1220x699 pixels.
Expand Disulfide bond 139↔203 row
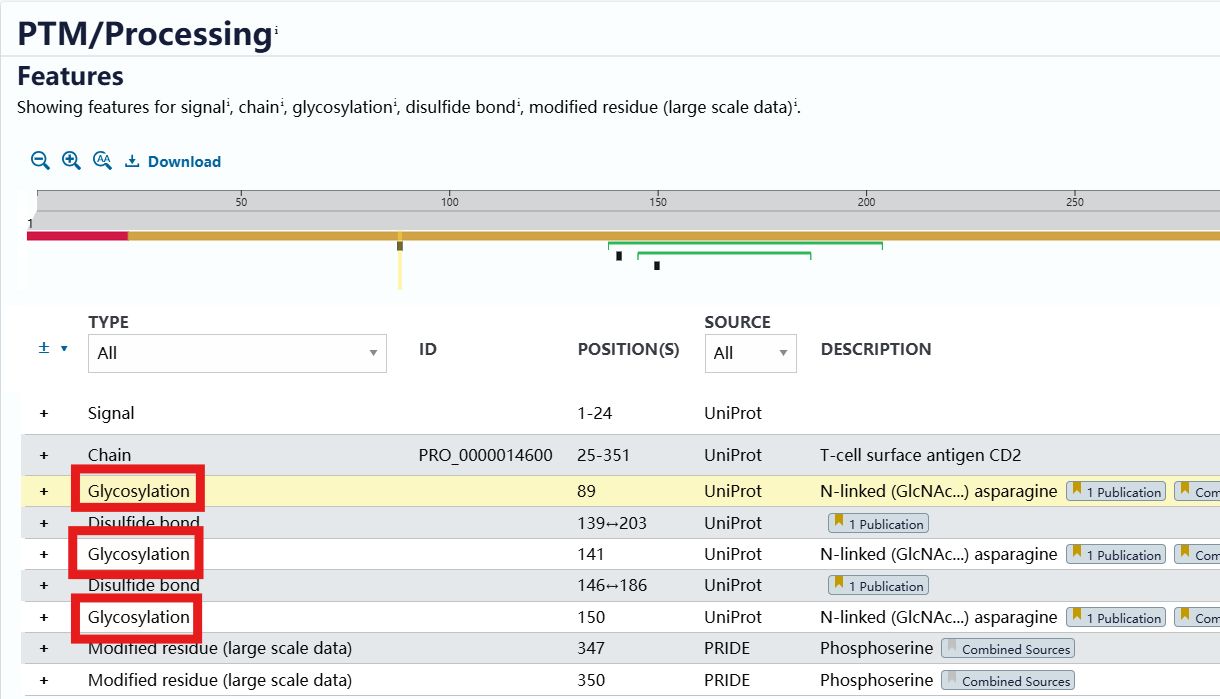coord(44,524)
